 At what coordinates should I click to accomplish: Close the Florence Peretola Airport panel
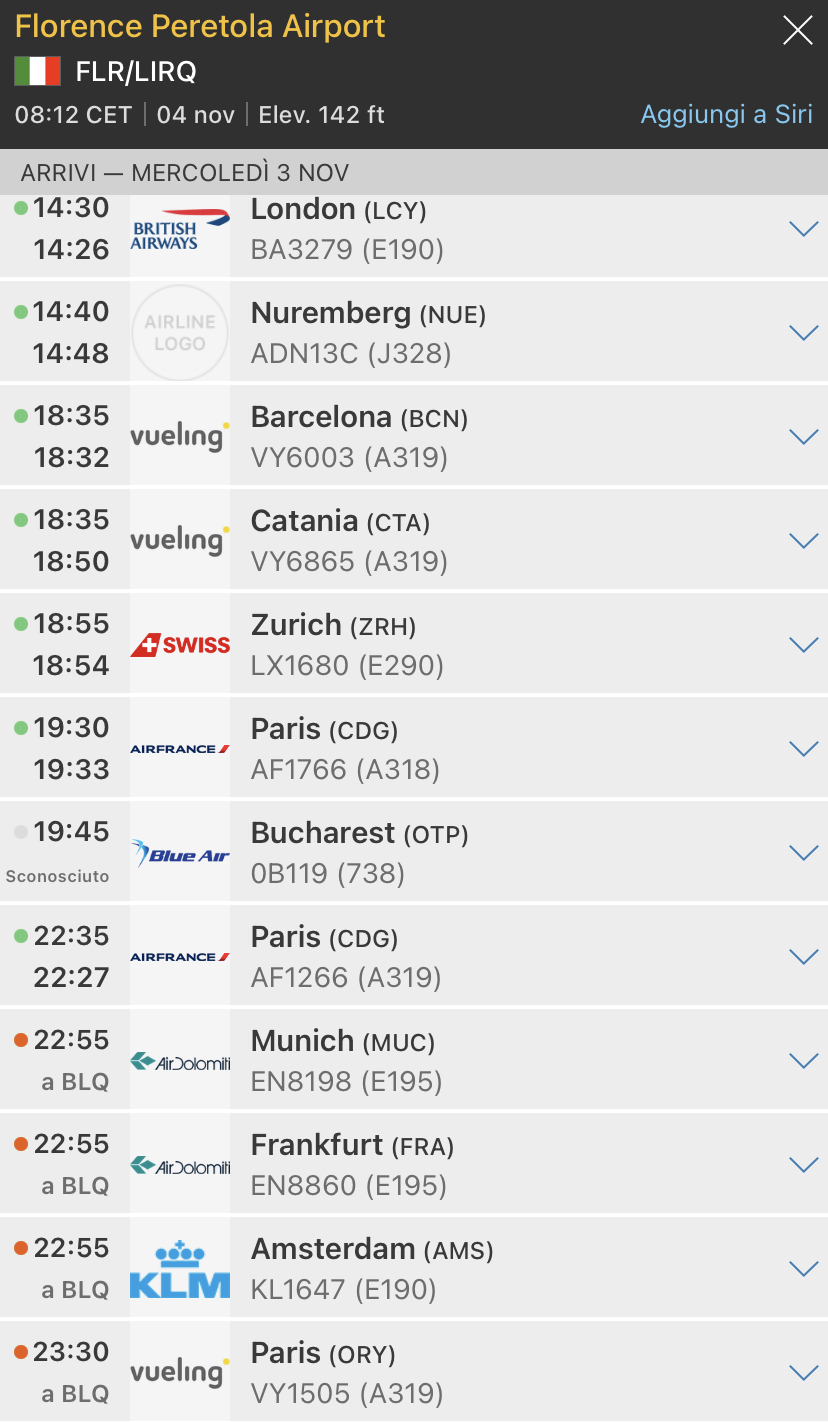(x=797, y=31)
